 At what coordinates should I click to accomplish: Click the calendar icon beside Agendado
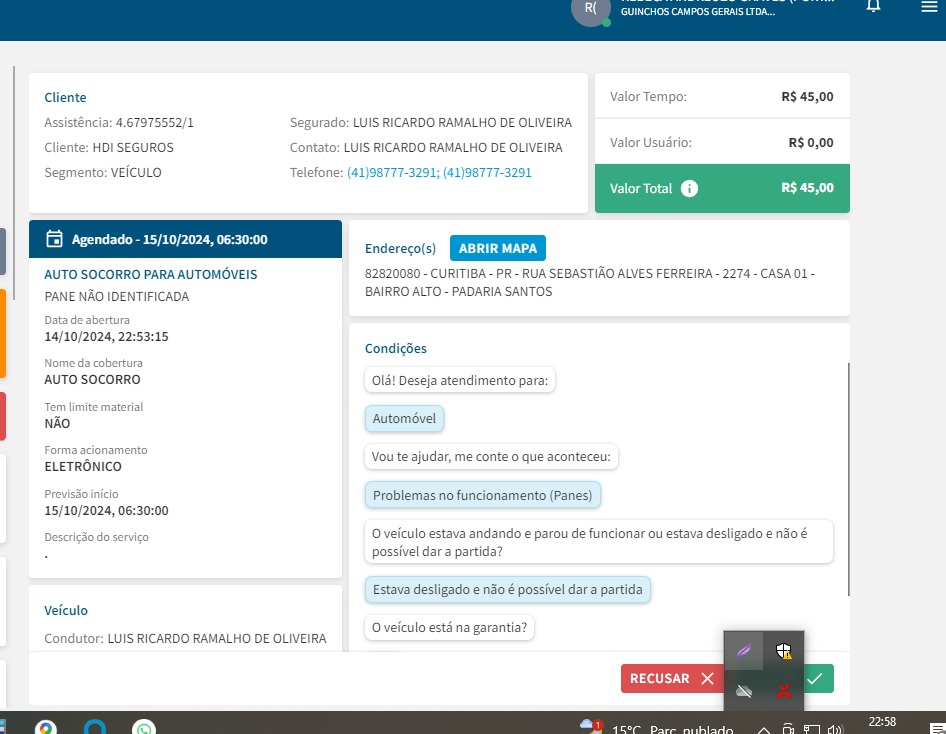click(54, 239)
